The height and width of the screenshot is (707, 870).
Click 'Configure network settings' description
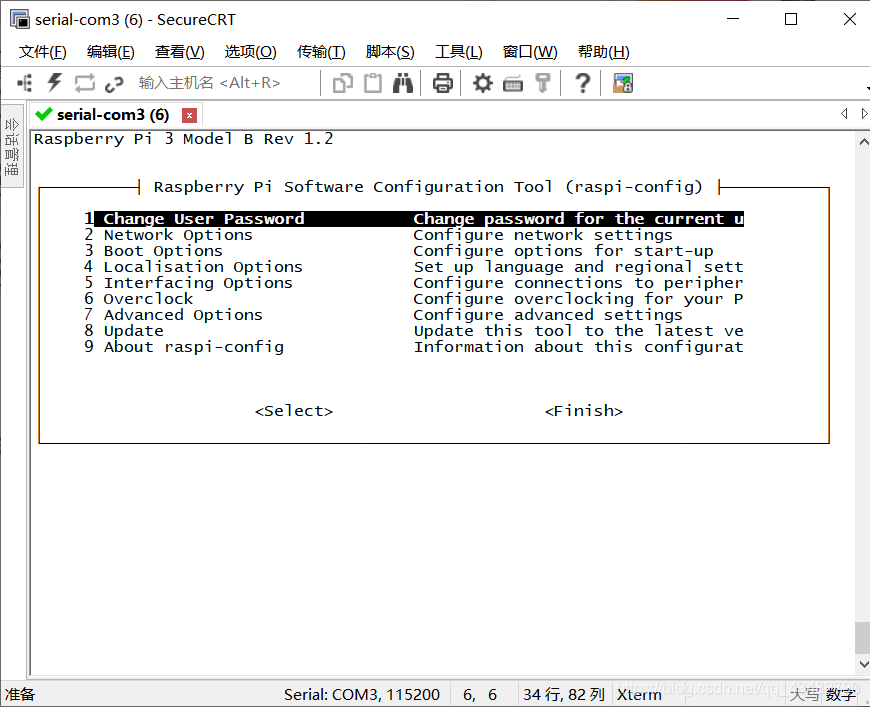click(x=543, y=235)
